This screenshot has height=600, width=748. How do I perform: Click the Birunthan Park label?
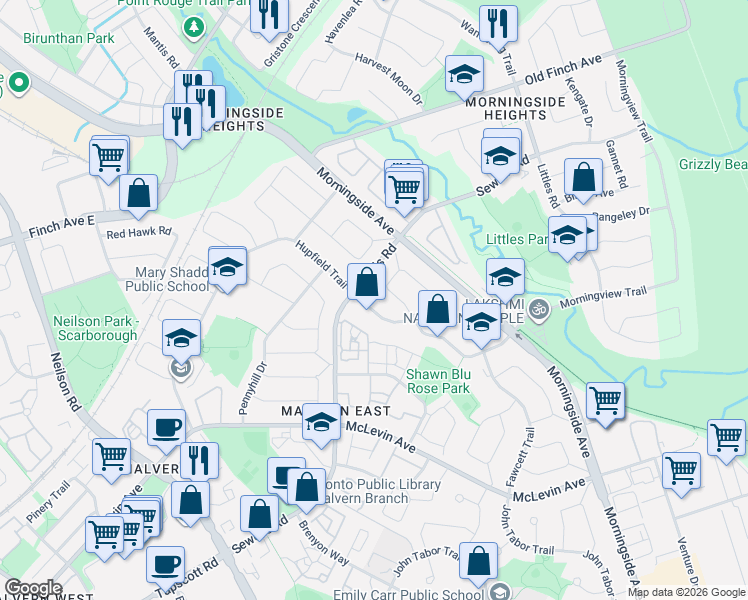(69, 39)
